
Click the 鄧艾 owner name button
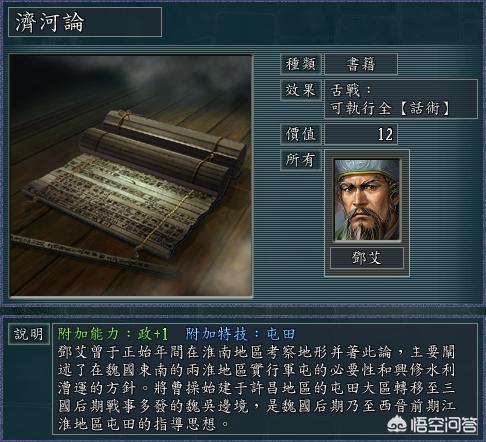point(367,258)
